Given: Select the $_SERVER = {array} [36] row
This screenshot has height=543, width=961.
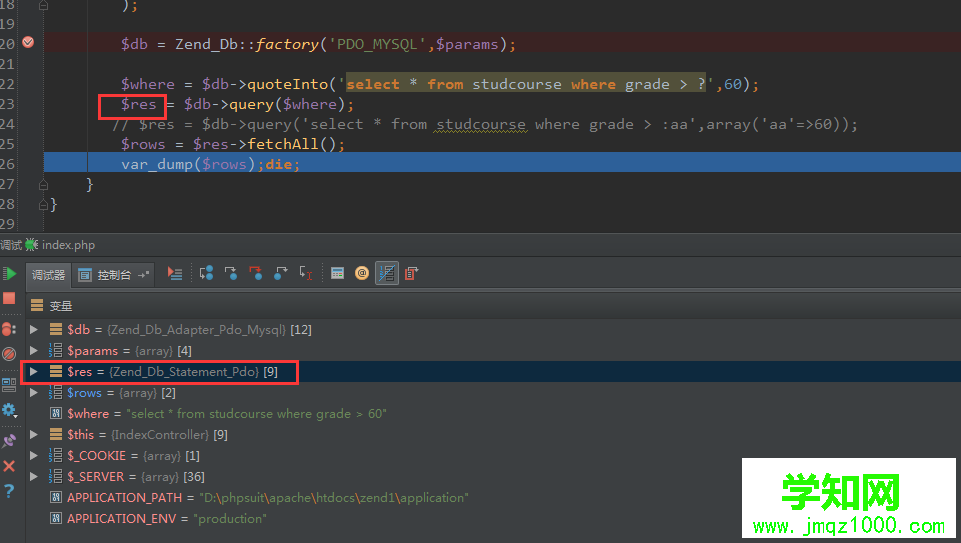Looking at the screenshot, I should (493, 476).
